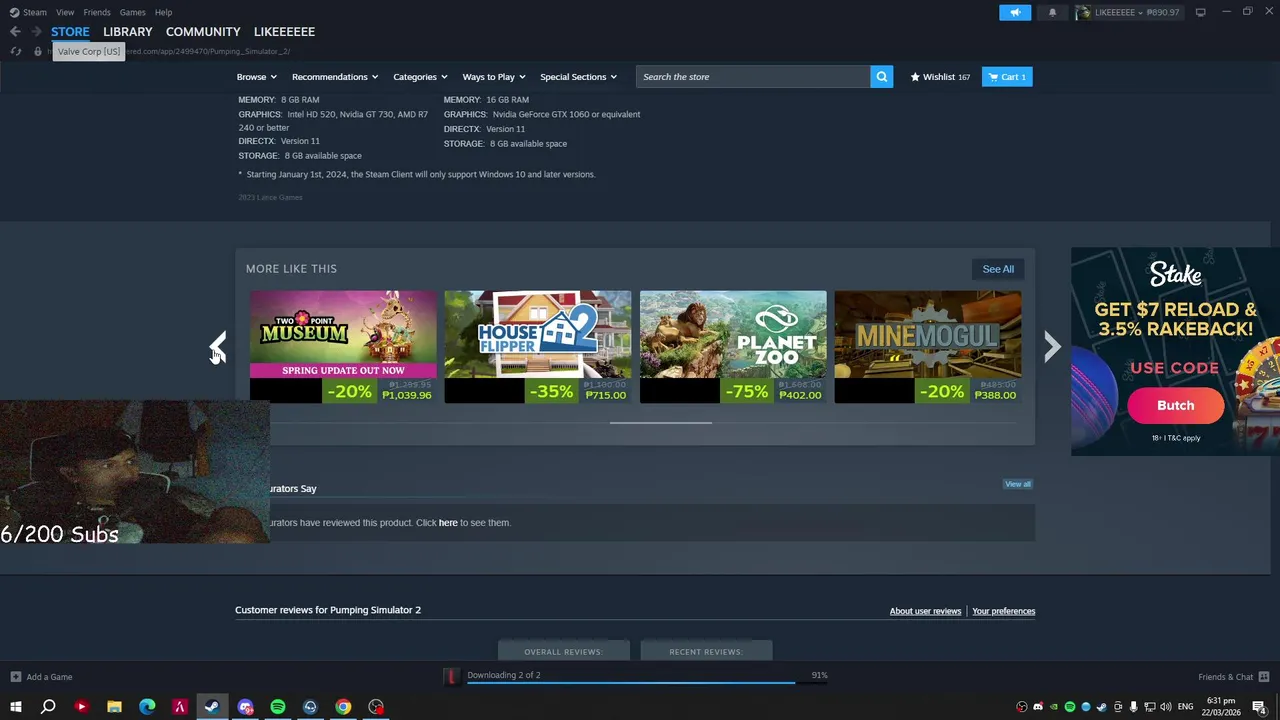The width and height of the screenshot is (1280, 720).
Task: Open the Planet Zoo card
Action: click(x=733, y=347)
